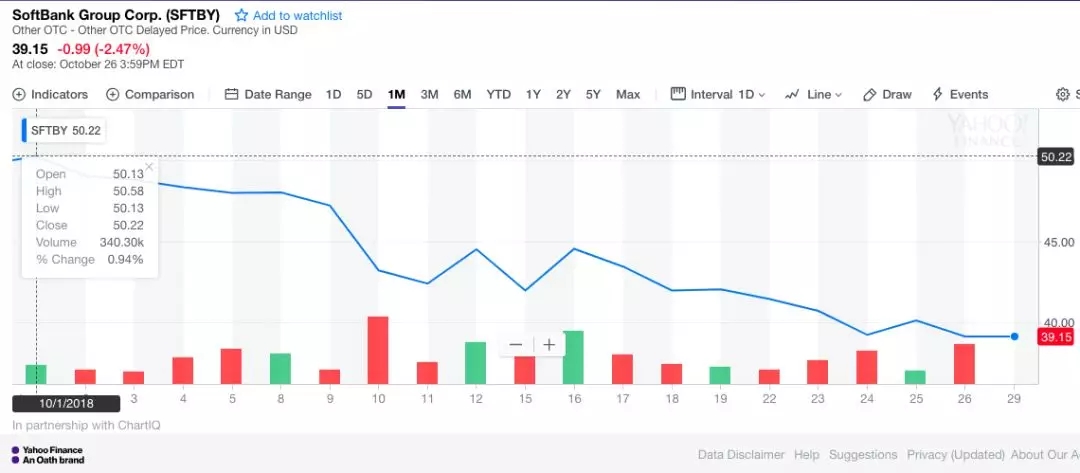Show Events with the lightning icon
The height and width of the screenshot is (473, 1080).
pyautogui.click(x=937, y=94)
